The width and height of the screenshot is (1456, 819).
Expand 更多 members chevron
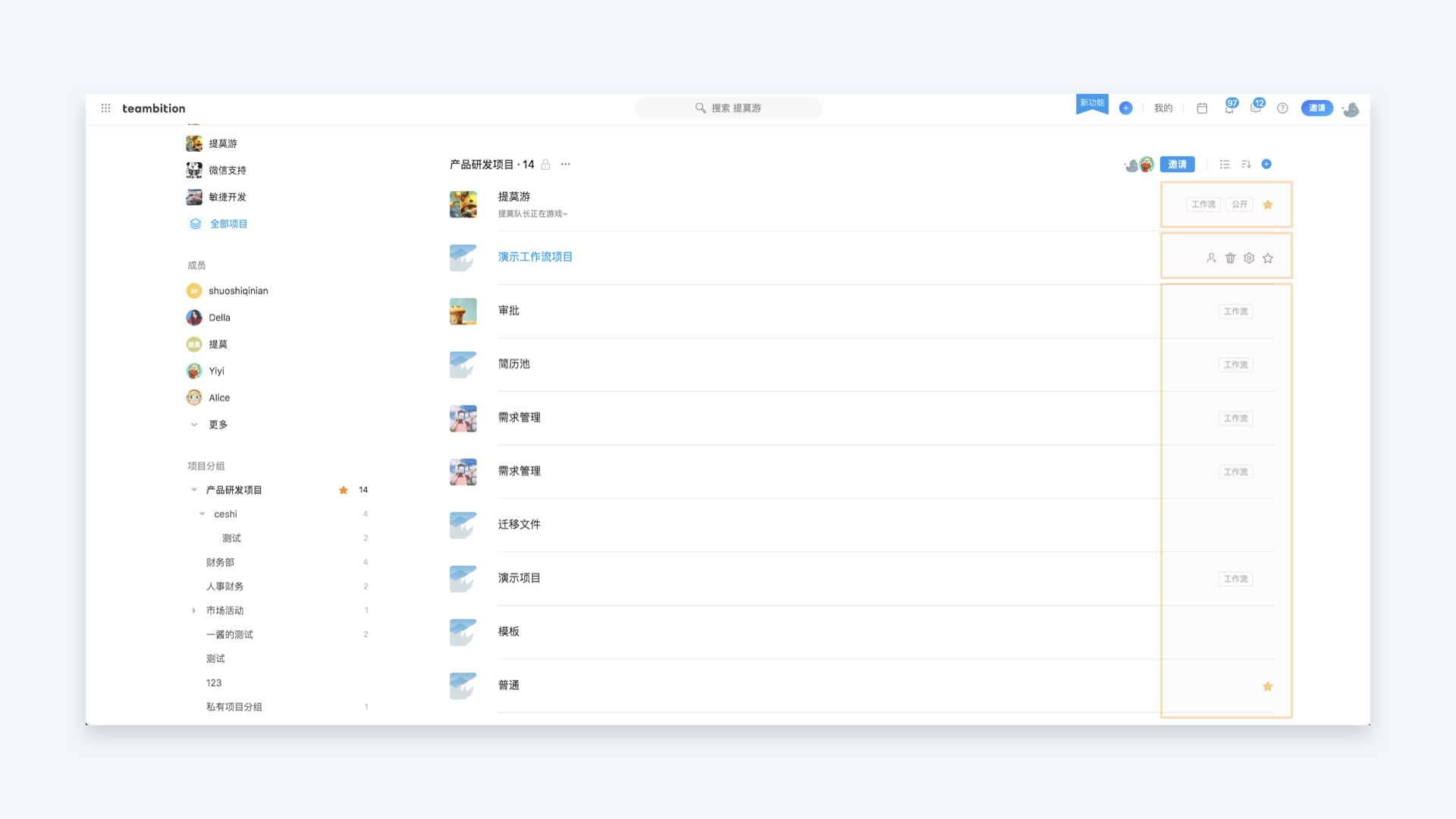[194, 425]
